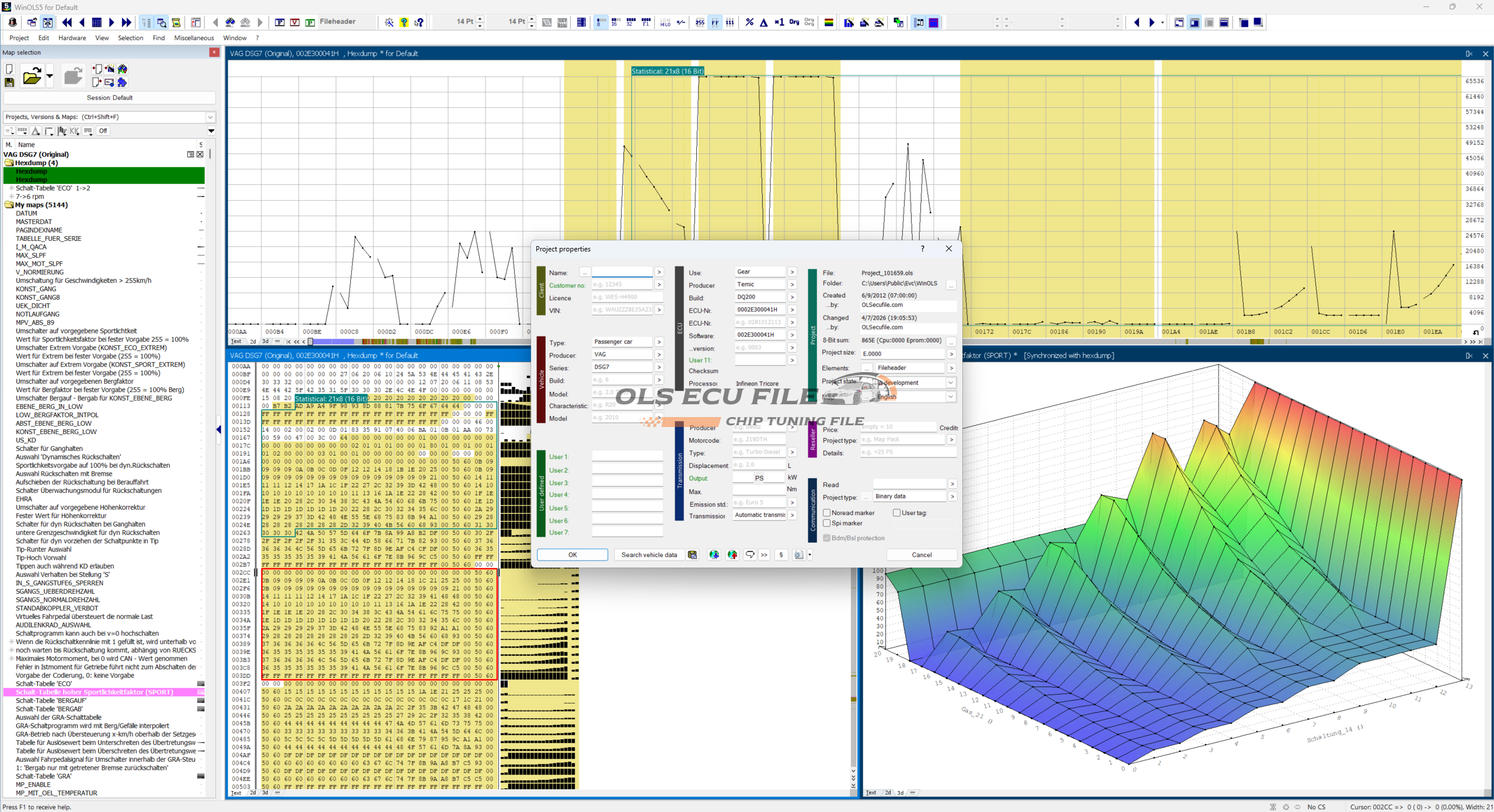Image resolution: width=1494 pixels, height=812 pixels.
Task: Open the Project state dropdown
Action: point(951,383)
